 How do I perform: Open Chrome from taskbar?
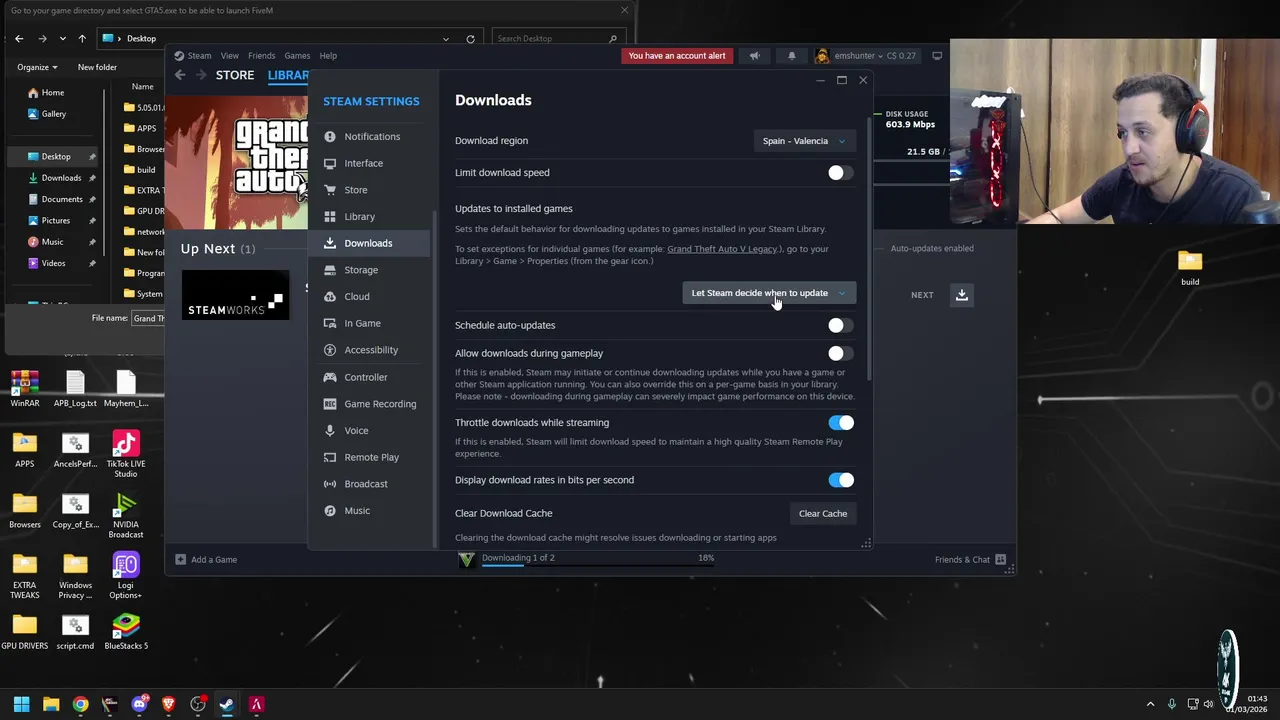[x=80, y=704]
